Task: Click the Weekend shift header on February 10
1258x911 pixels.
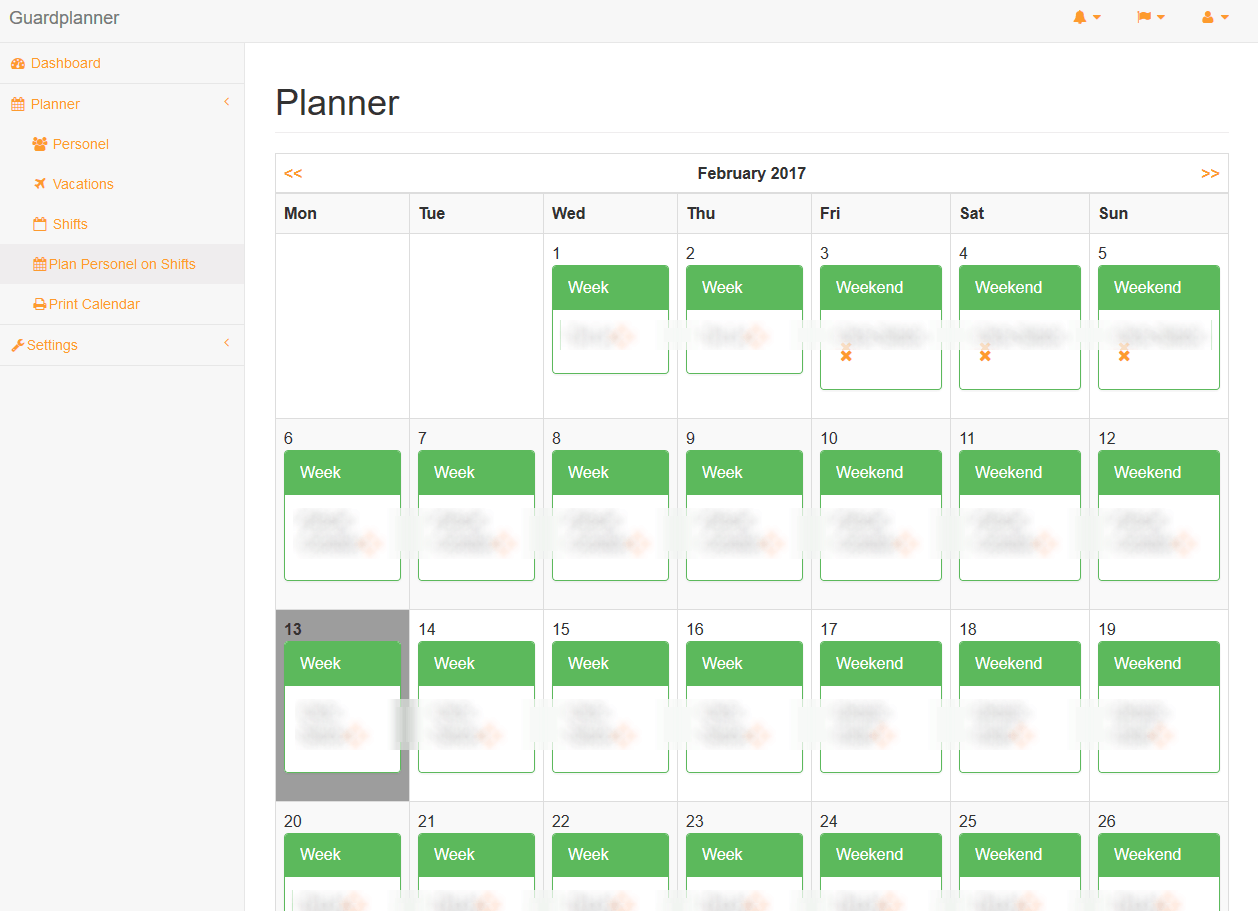Action: (880, 472)
